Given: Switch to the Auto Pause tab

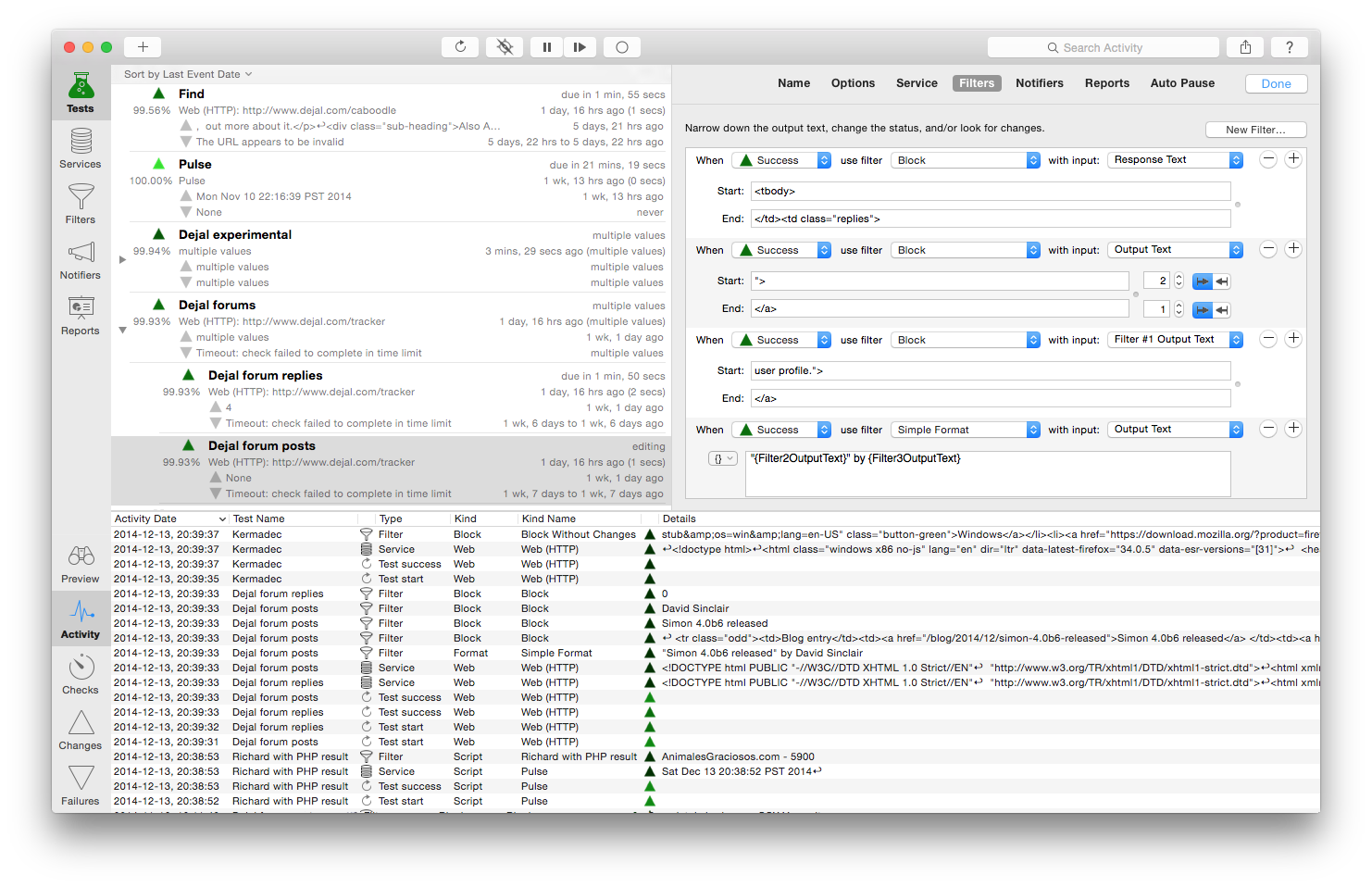Looking at the screenshot, I should click(x=1182, y=83).
